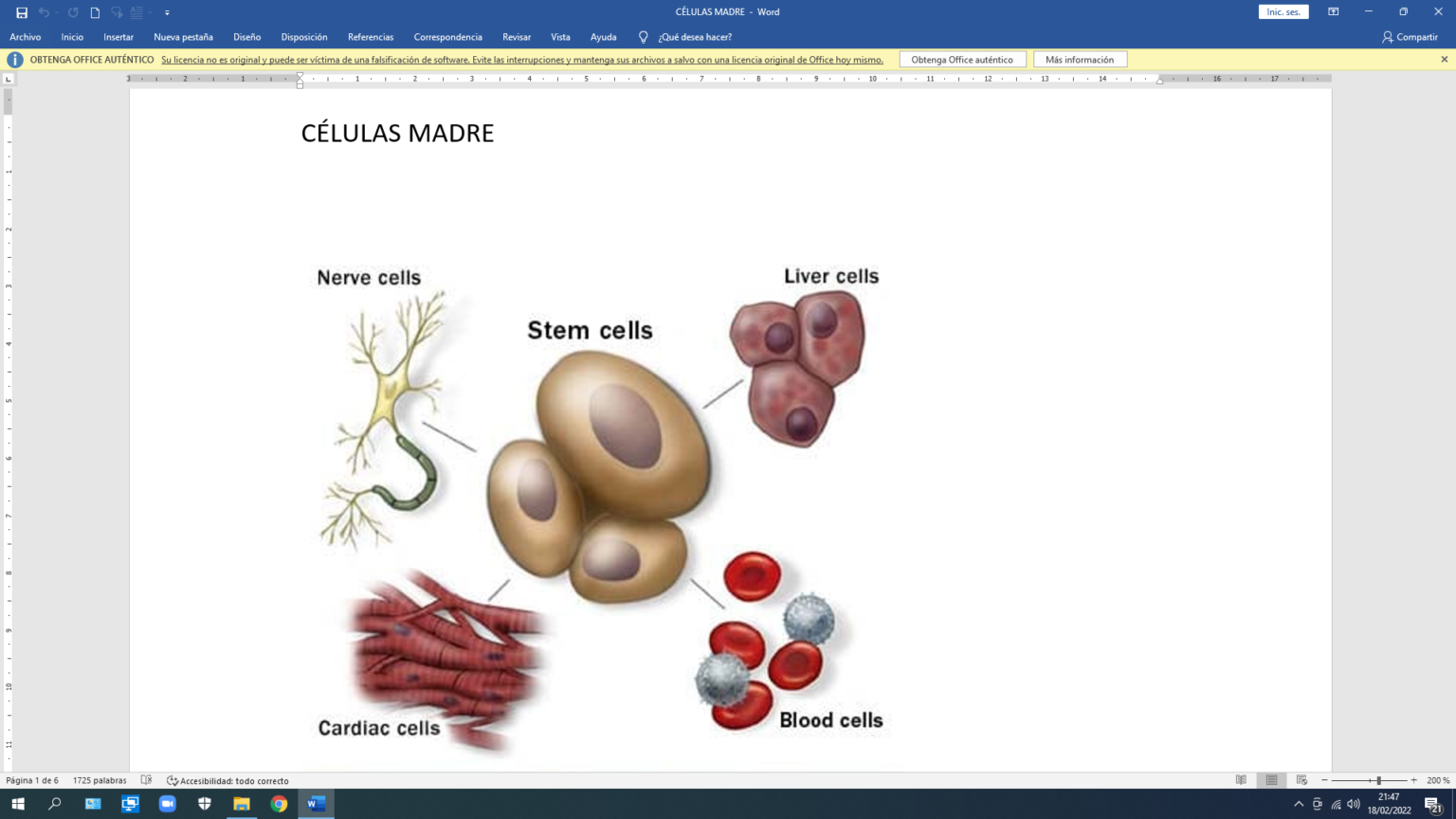
Task: Open the Word count via status bar
Action: 98,780
